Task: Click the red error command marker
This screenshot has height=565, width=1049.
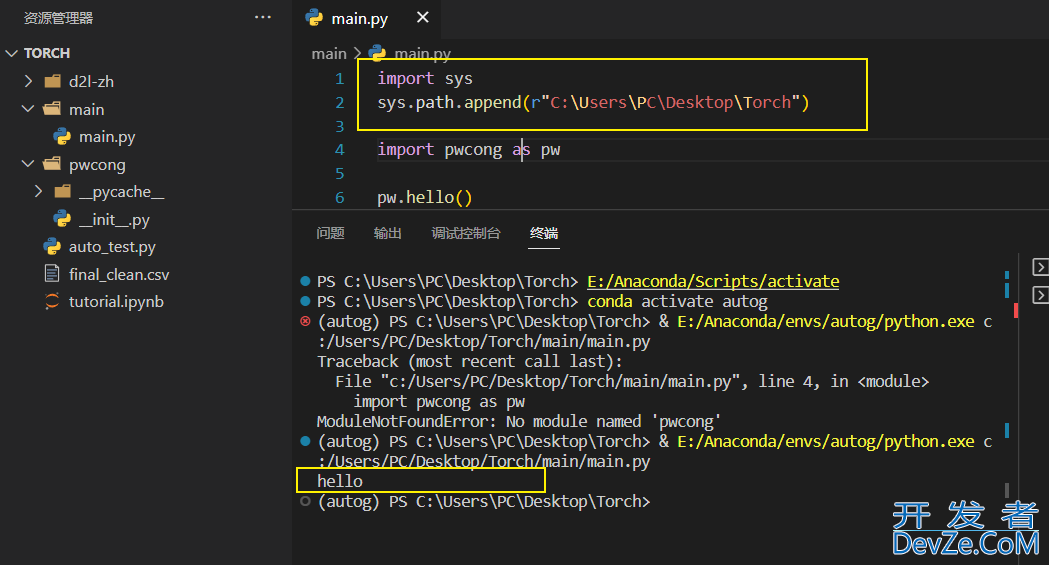Action: tap(305, 322)
